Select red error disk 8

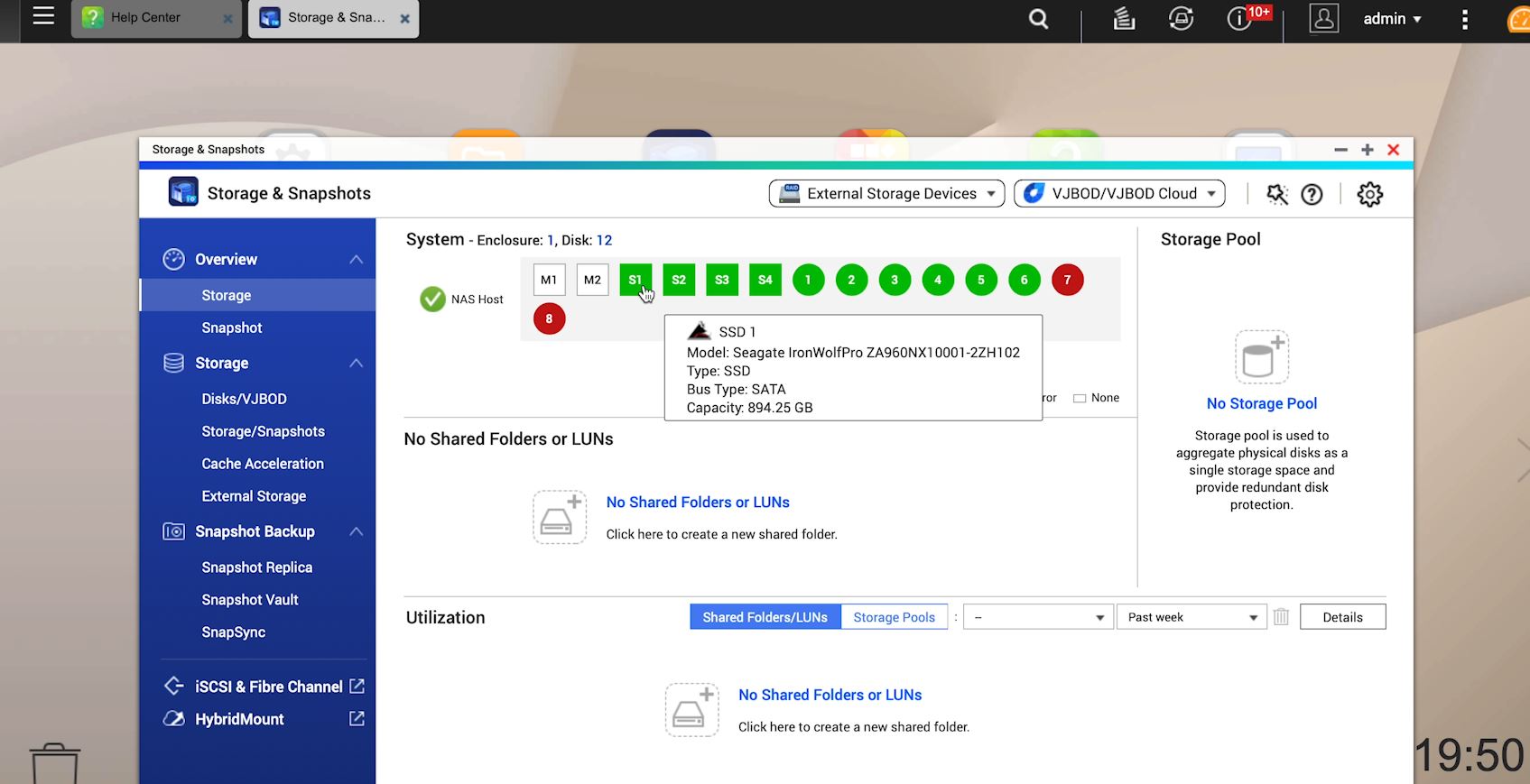549,318
